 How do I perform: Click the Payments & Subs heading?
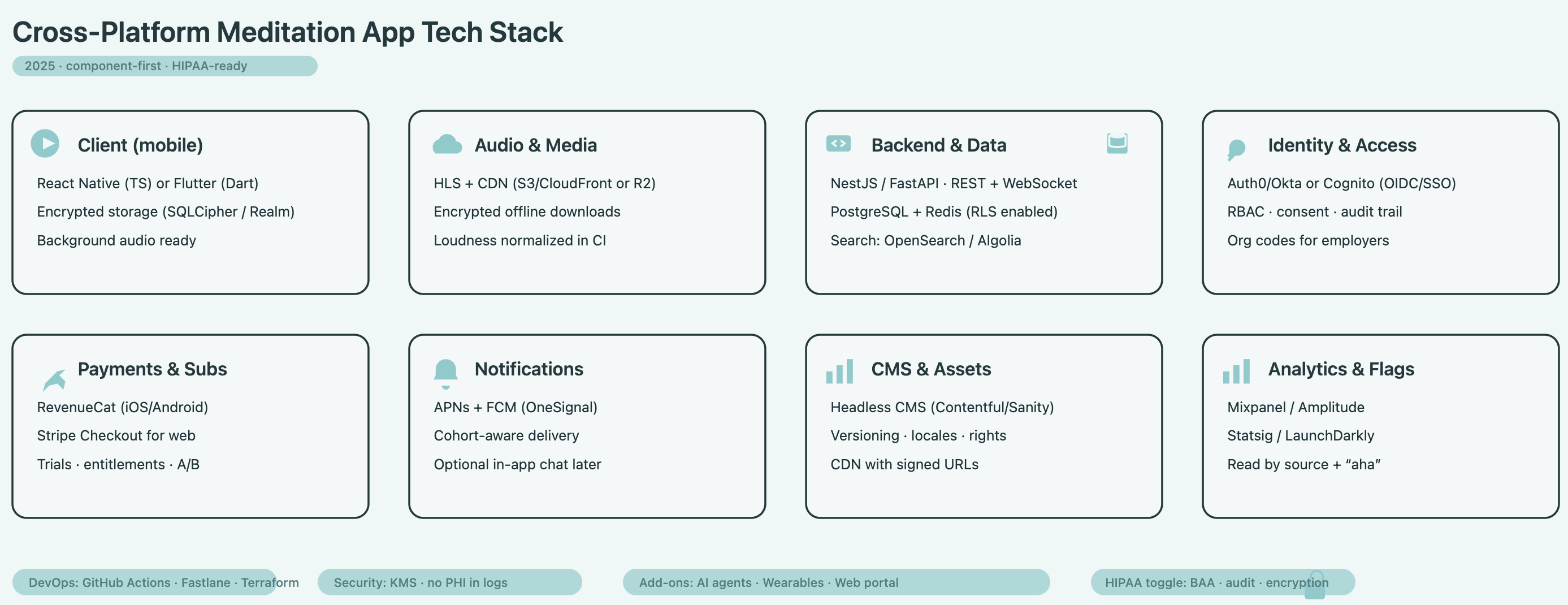[152, 369]
